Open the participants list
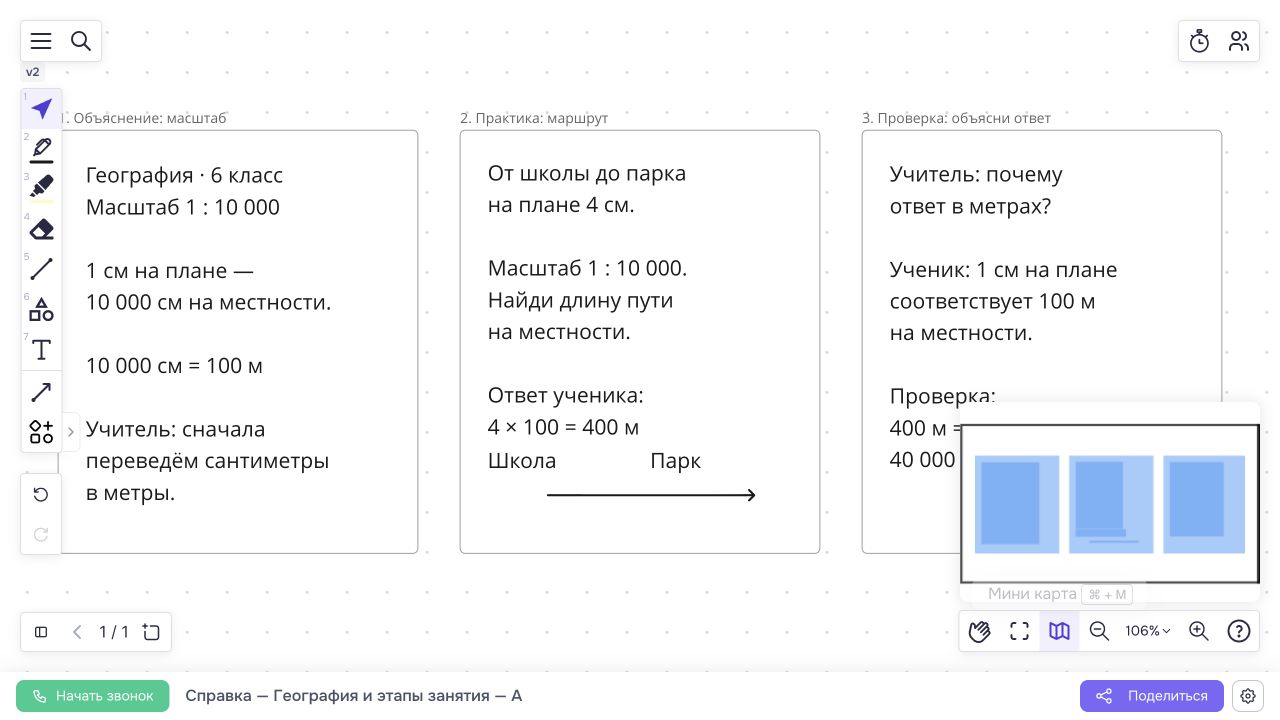Screen dimensions: 1280x720 click(x=1239, y=41)
